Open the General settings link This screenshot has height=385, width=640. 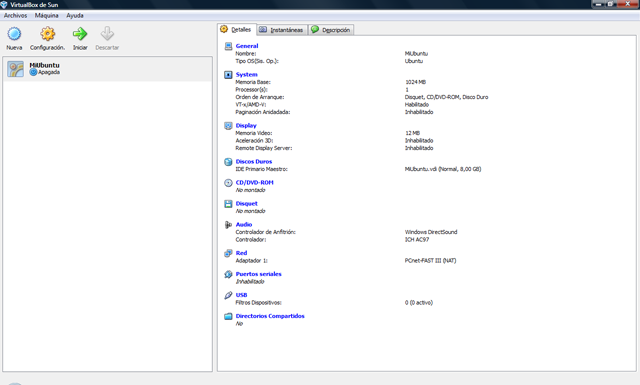click(x=247, y=46)
